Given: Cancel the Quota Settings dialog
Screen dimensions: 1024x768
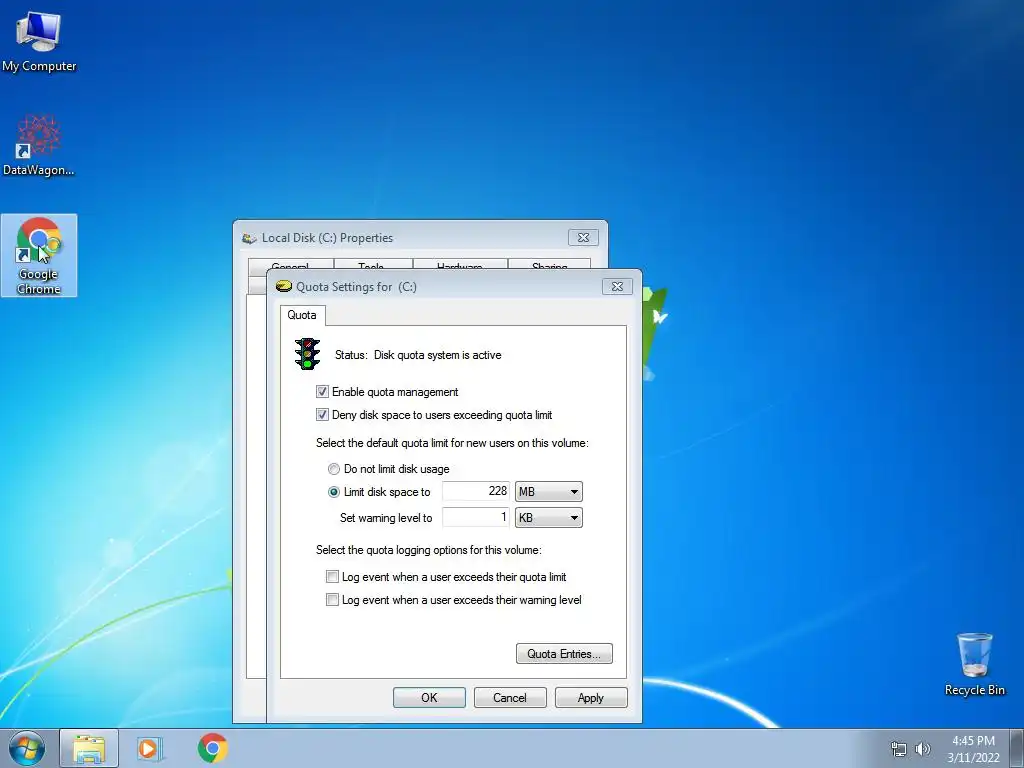Looking at the screenshot, I should pyautogui.click(x=510, y=697).
